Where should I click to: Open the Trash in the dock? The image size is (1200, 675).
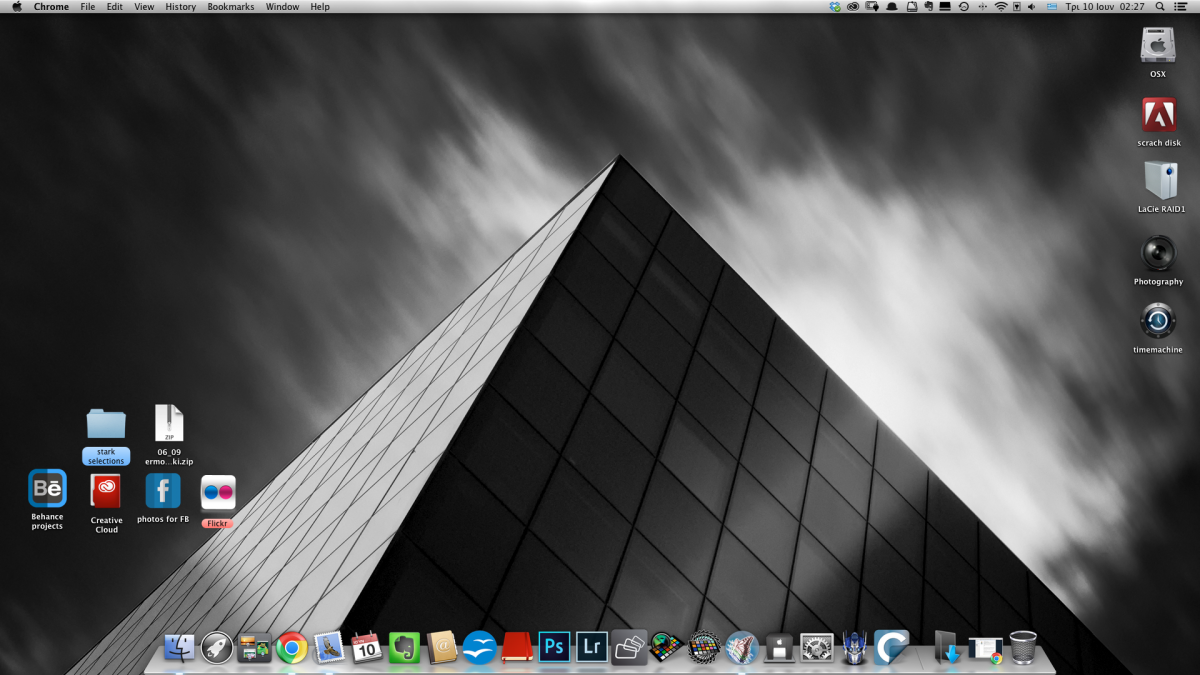(1023, 648)
